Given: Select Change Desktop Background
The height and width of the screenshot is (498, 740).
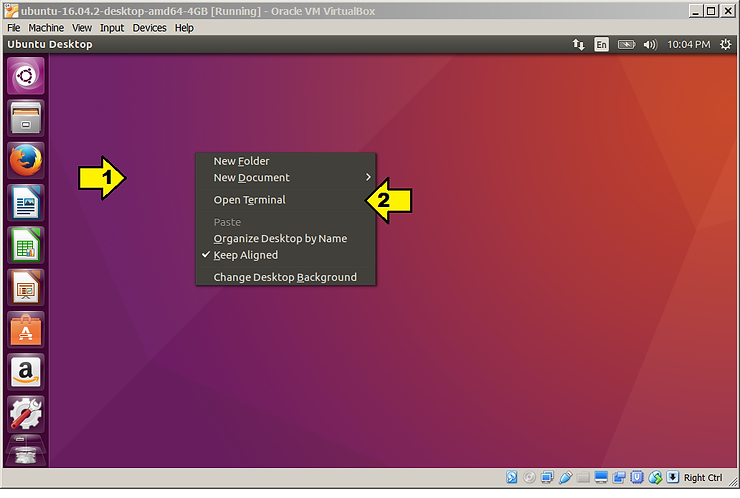Looking at the screenshot, I should click(286, 278).
